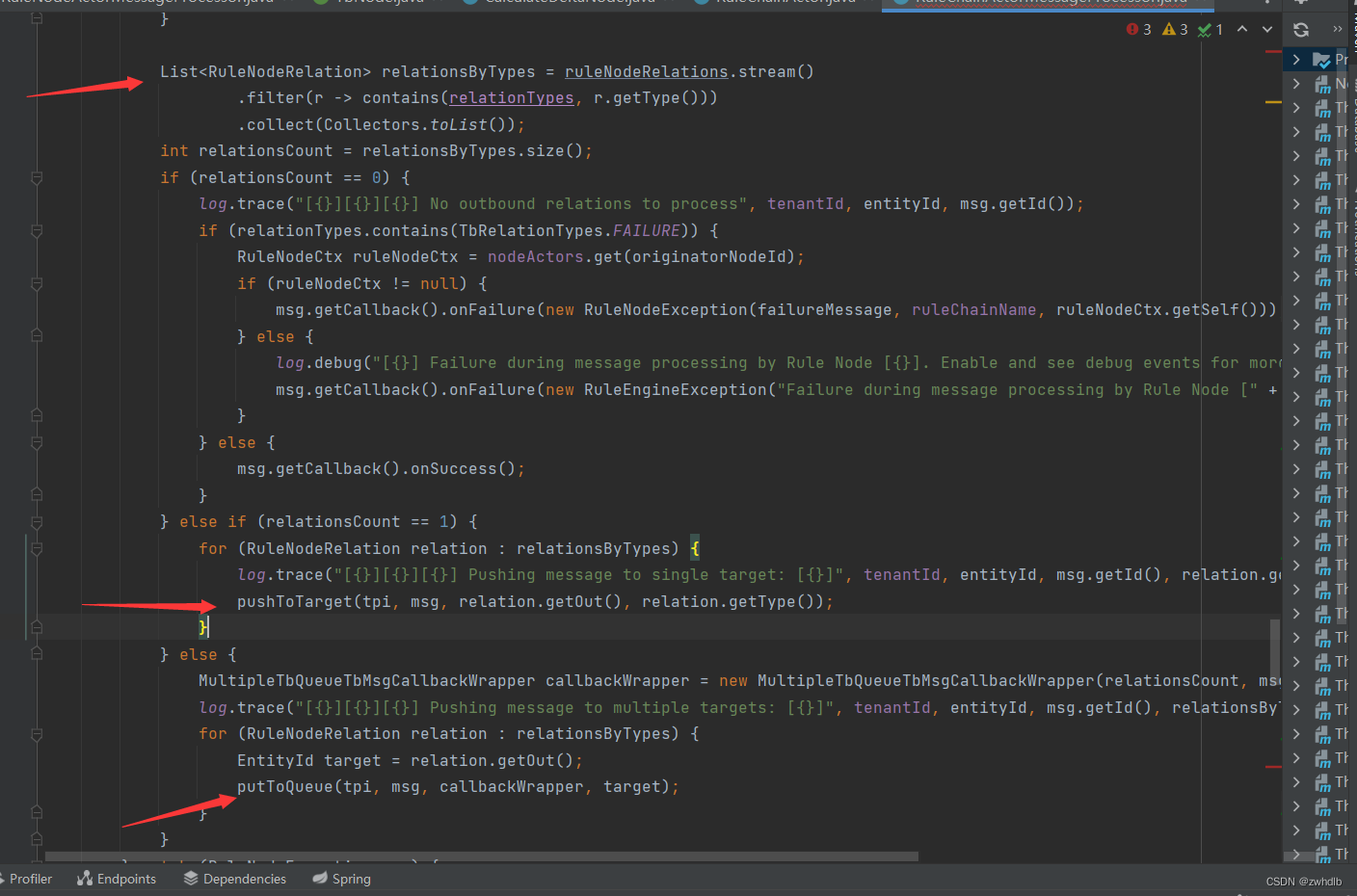
Task: Collapse the else block declaring callbackWrapper
Action: click(x=37, y=655)
